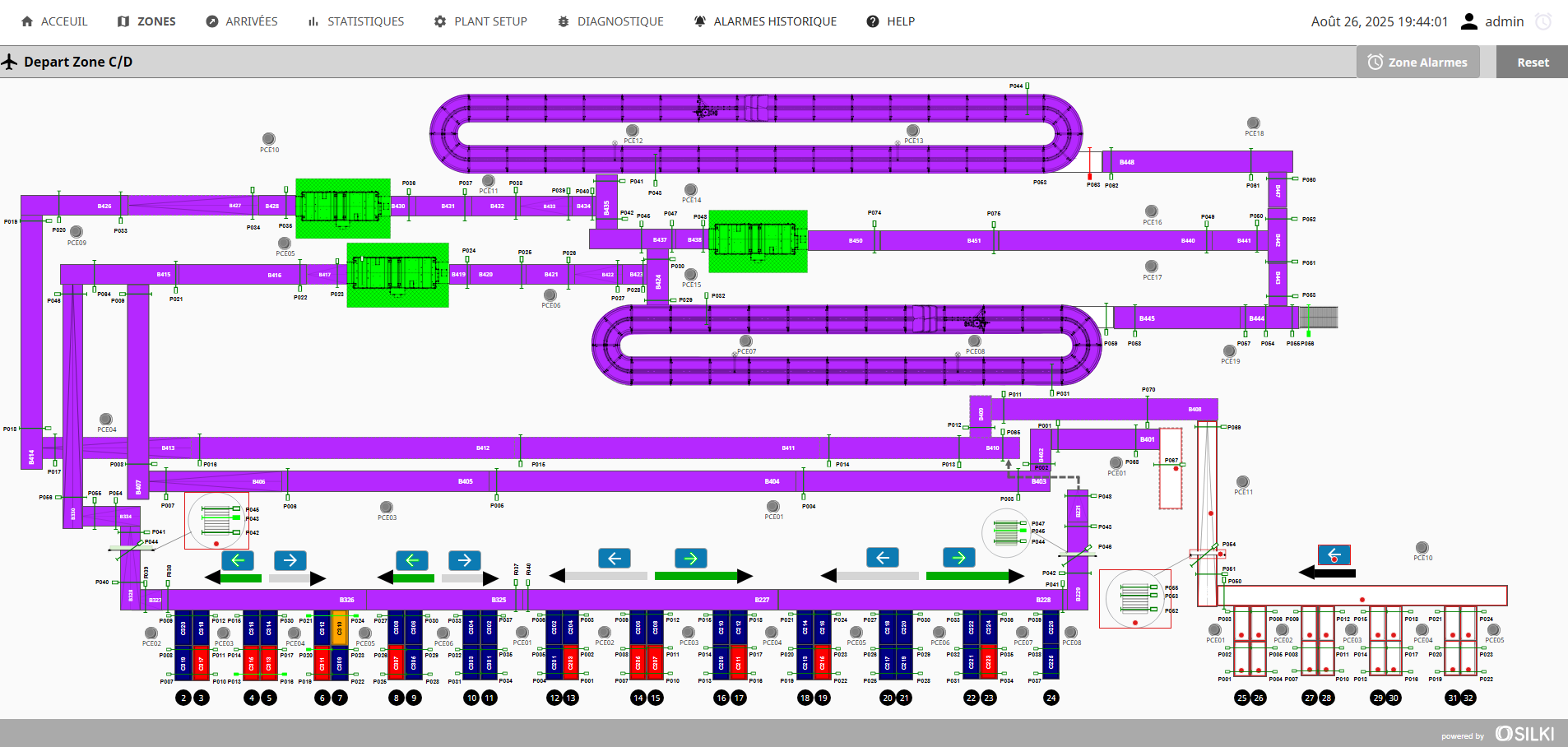The image size is (1568, 747).
Task: Click conveyor segment B405
Action: [392, 481]
